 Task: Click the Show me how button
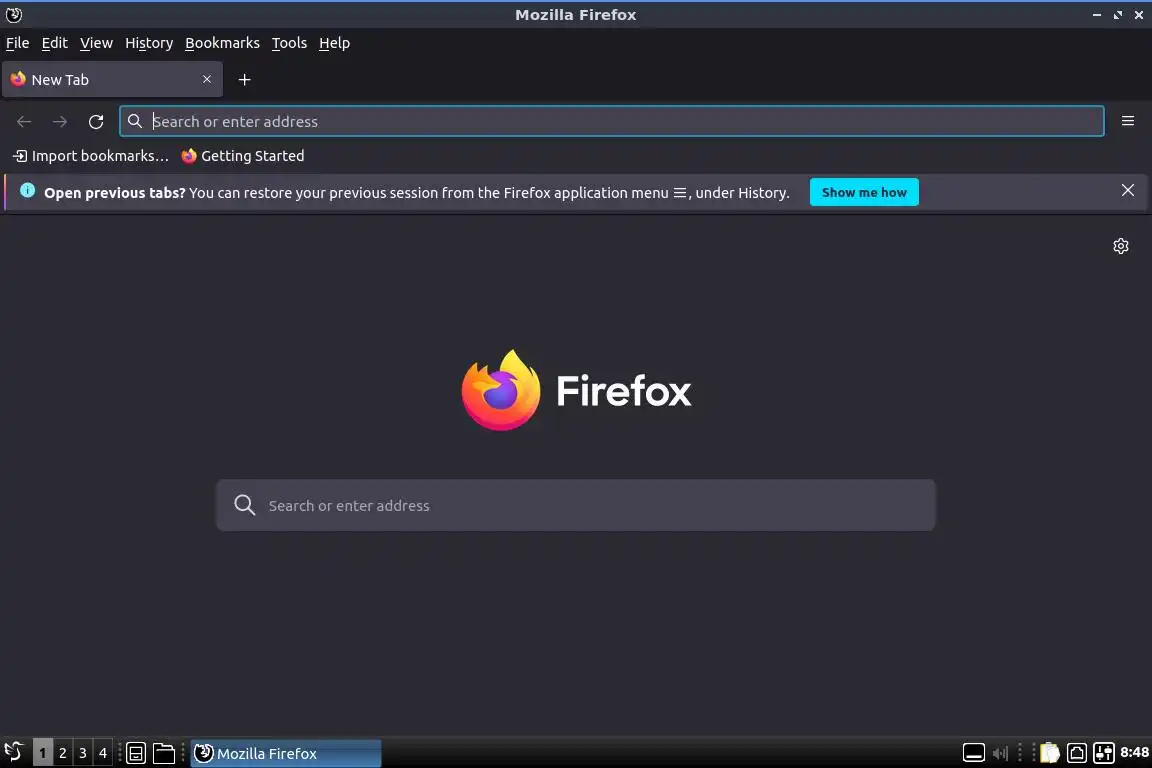[864, 193]
